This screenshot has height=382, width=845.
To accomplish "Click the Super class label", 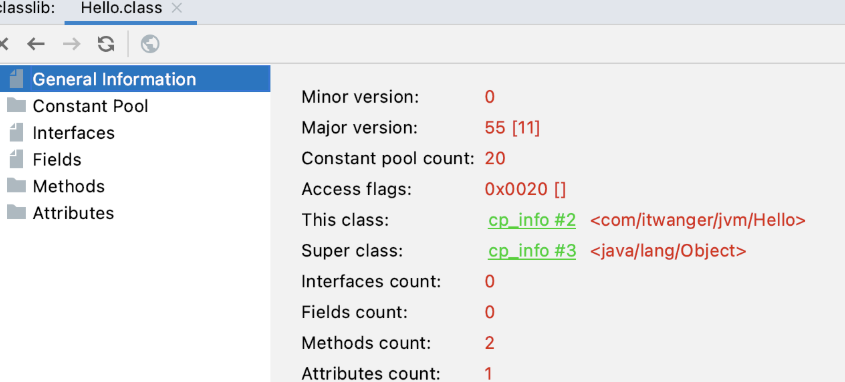I will coord(352,251).
